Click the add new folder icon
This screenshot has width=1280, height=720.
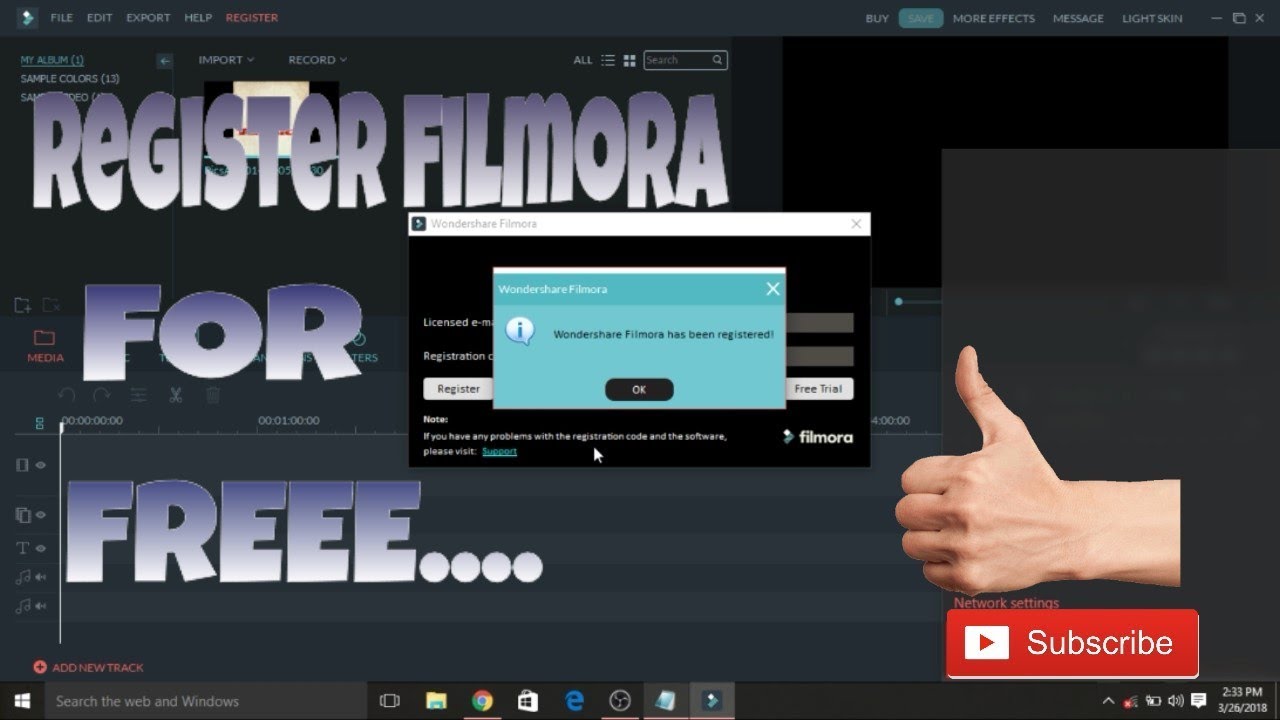(x=22, y=304)
